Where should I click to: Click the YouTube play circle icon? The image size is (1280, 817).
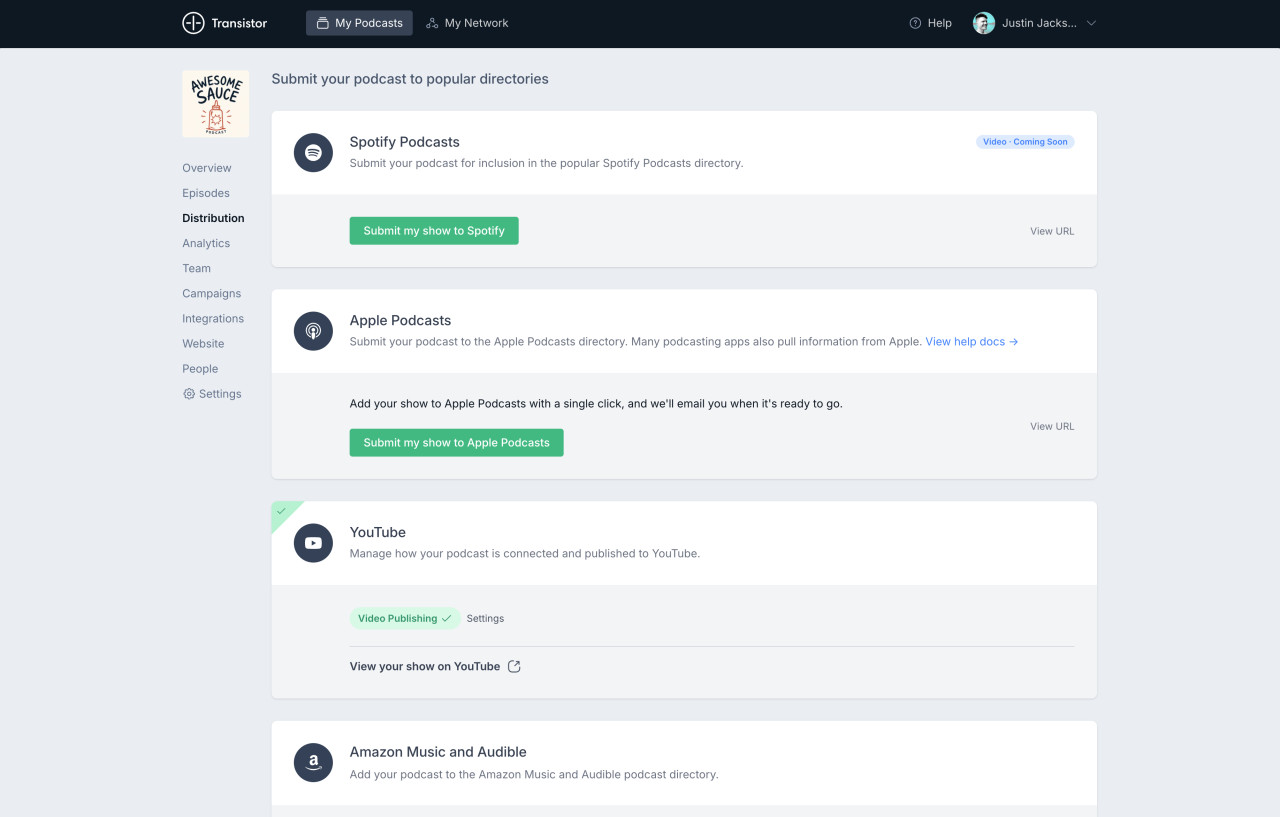[x=313, y=543]
